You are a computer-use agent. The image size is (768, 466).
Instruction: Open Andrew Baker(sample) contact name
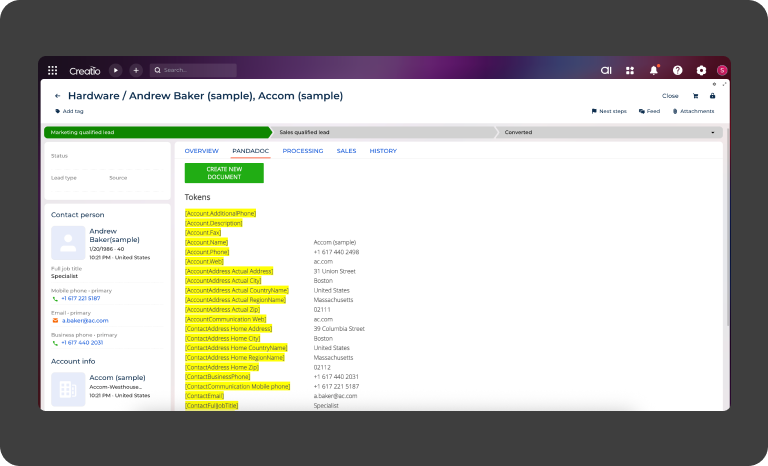coord(114,235)
